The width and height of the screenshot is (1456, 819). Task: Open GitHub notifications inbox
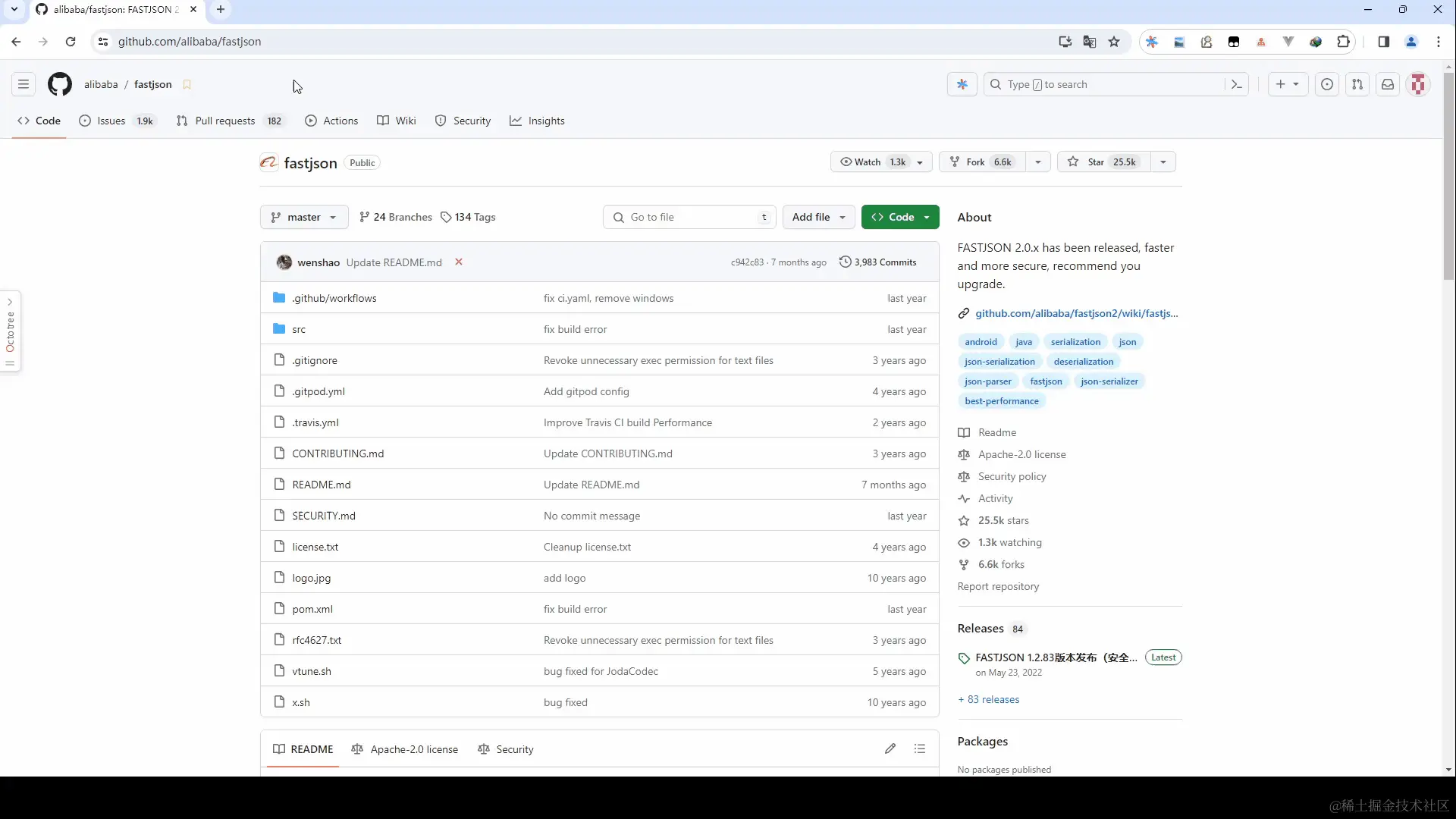click(x=1388, y=84)
